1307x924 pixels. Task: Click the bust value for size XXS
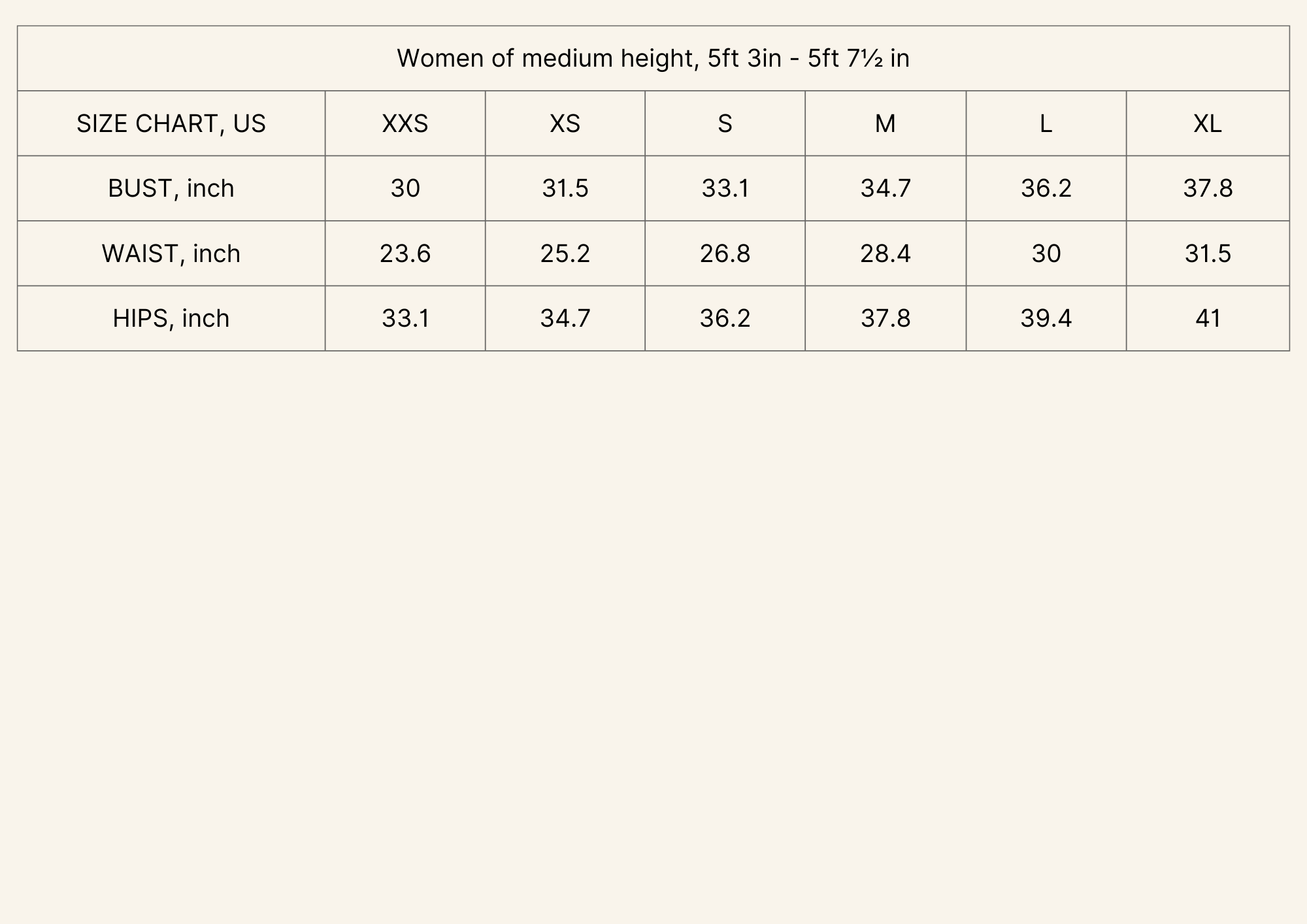coord(405,188)
